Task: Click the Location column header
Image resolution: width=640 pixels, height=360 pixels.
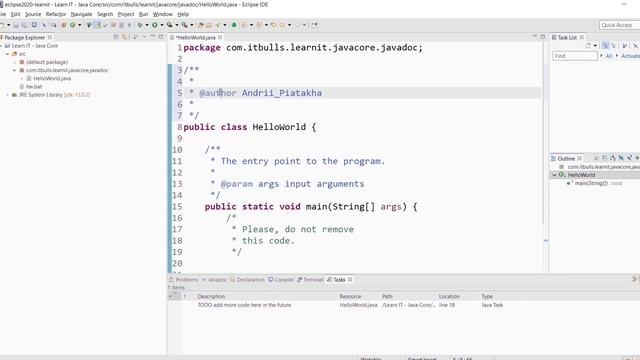Action: point(449,296)
